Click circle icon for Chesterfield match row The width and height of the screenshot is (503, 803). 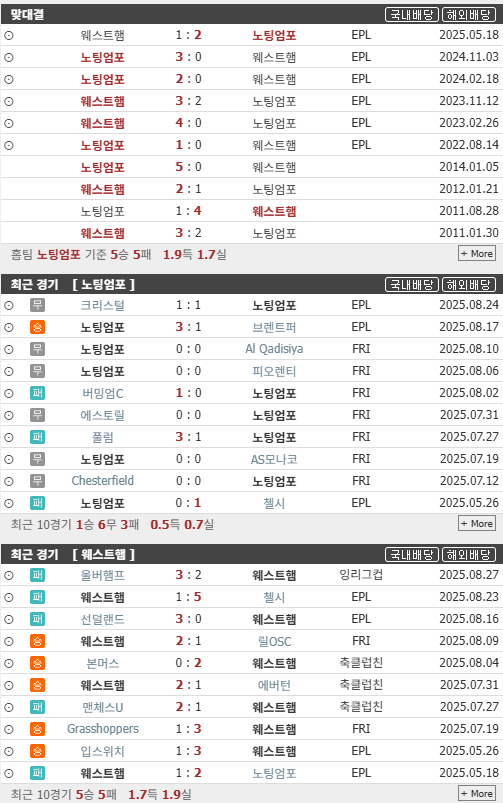tap(9, 482)
